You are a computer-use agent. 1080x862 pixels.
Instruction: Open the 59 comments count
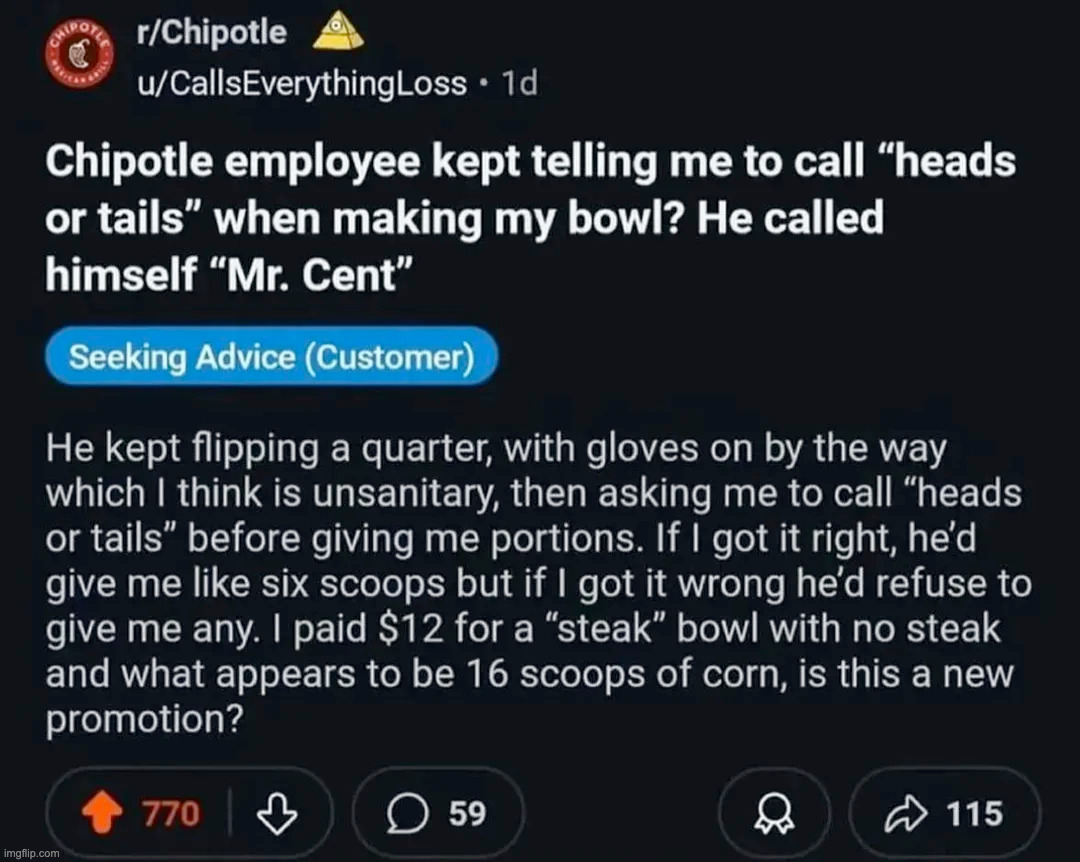pyautogui.click(x=467, y=814)
